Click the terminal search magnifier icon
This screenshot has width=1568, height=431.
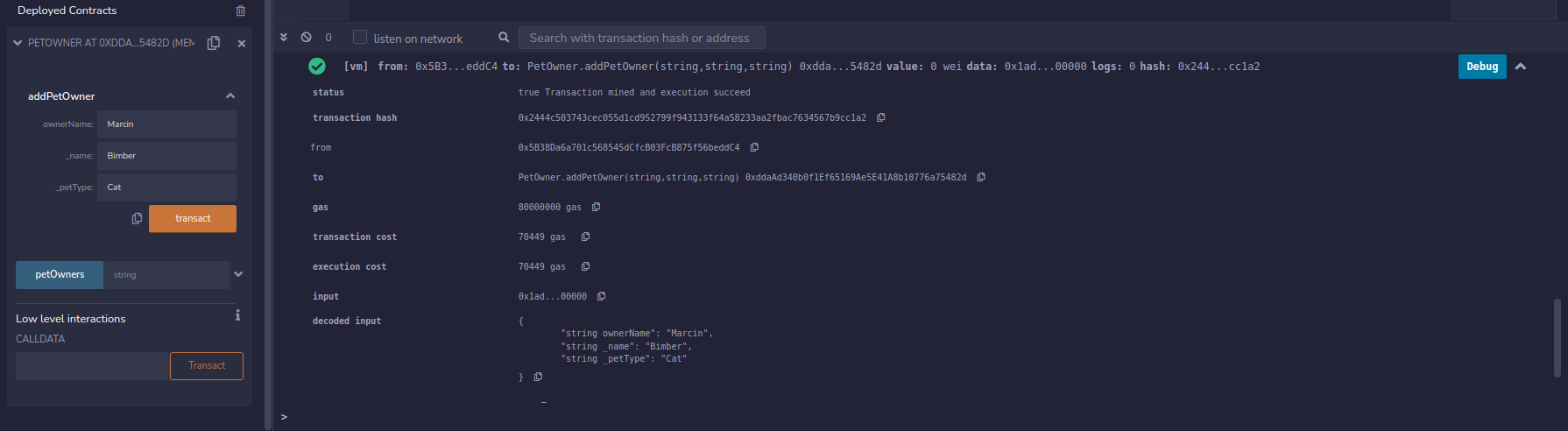coord(504,38)
